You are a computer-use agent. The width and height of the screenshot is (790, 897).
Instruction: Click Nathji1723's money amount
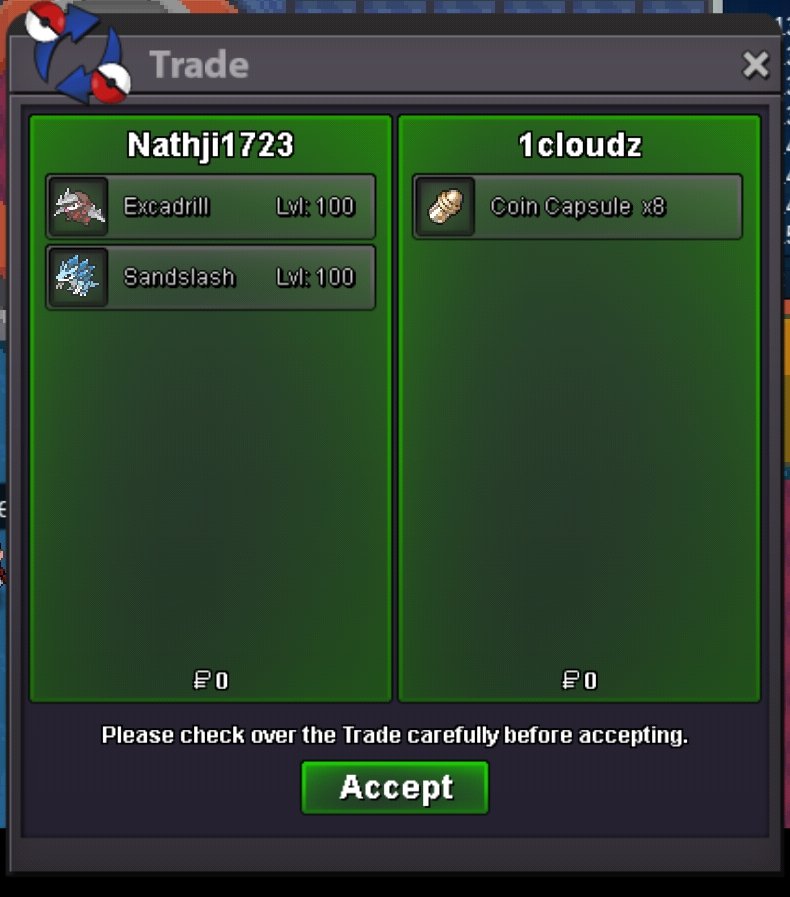[x=211, y=680]
